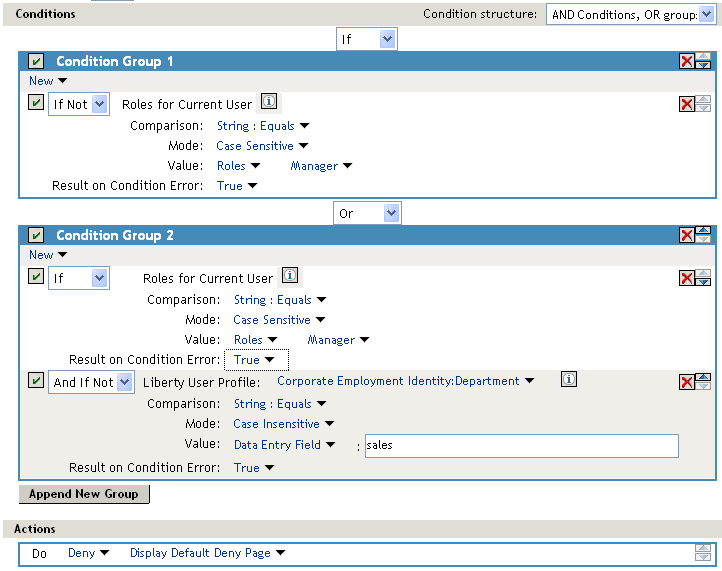Click info icon beside Liberty User Profile department
The height and width of the screenshot is (571, 722).
568,380
